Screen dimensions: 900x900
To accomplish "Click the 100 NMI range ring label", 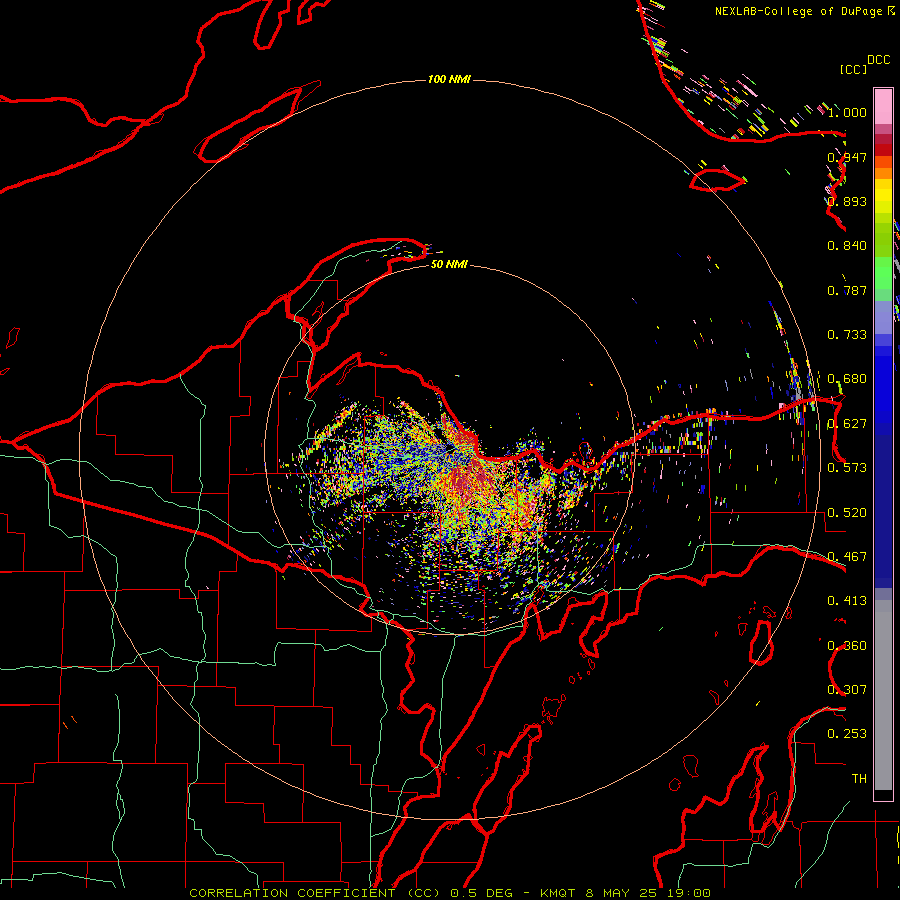I will tap(449, 79).
